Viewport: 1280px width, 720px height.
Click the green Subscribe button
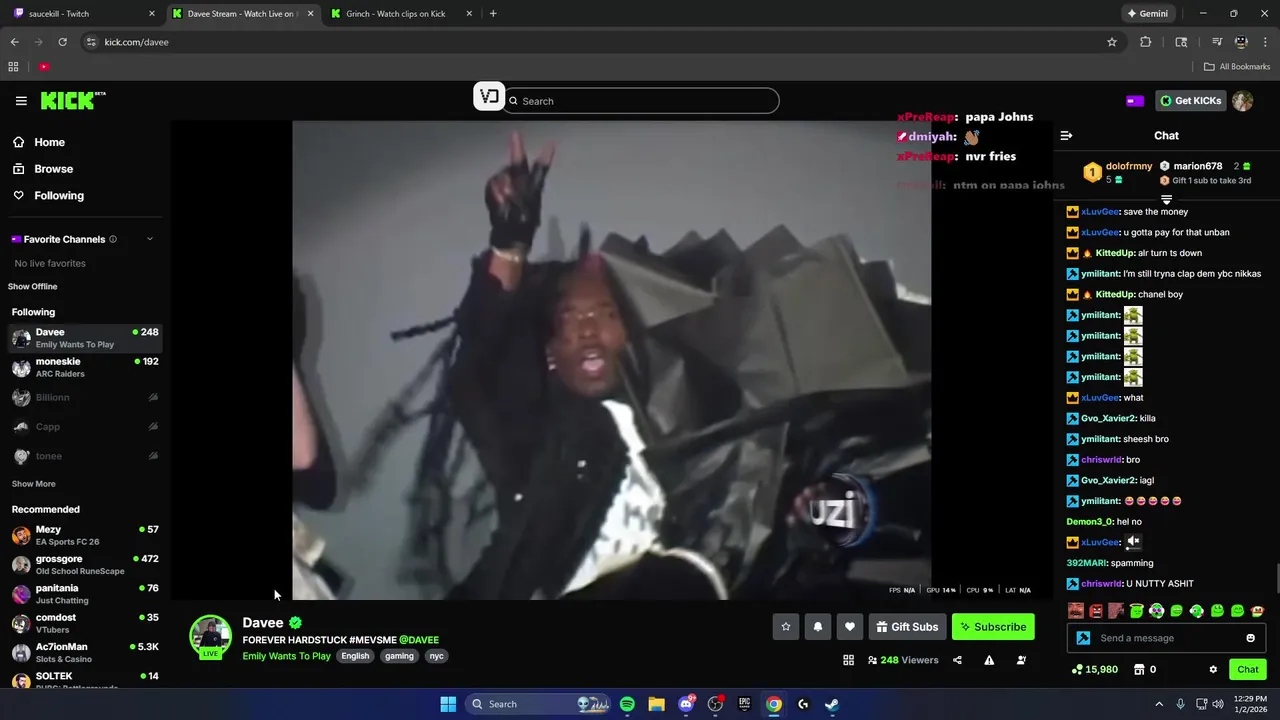coord(993,627)
